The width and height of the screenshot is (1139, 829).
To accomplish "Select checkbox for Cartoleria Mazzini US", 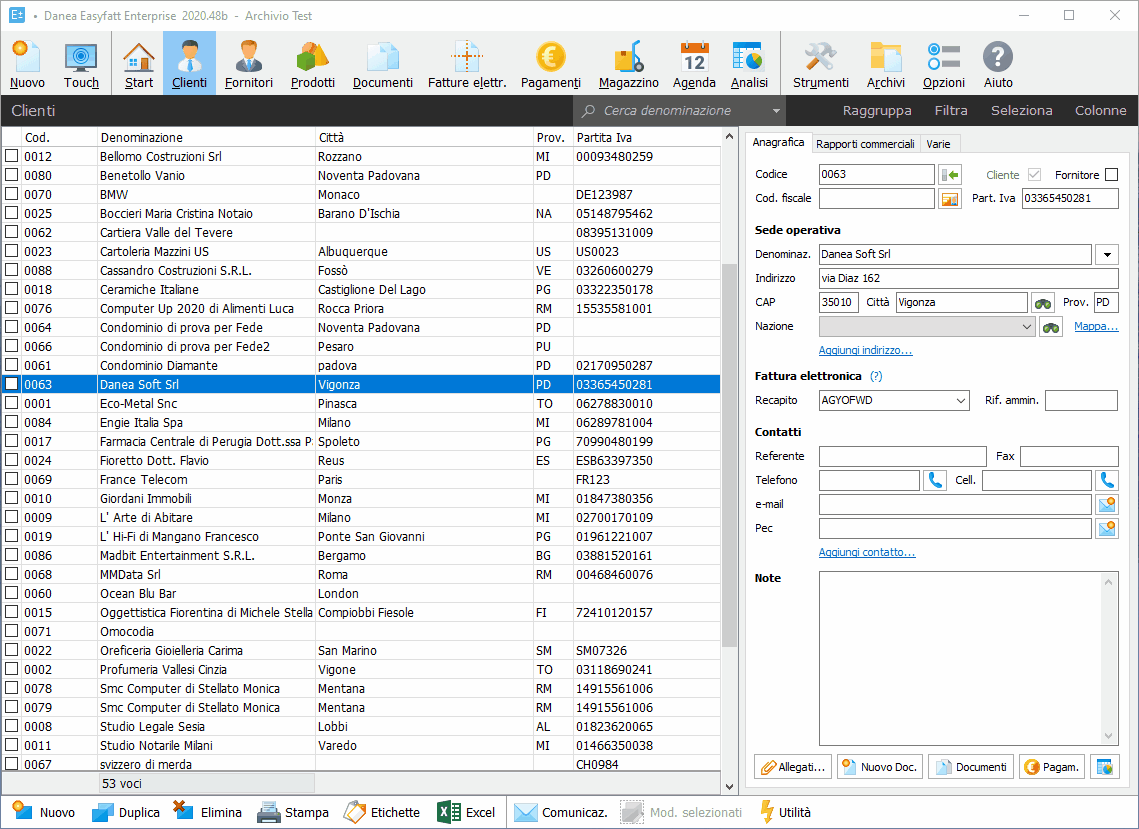I will click(12, 251).
